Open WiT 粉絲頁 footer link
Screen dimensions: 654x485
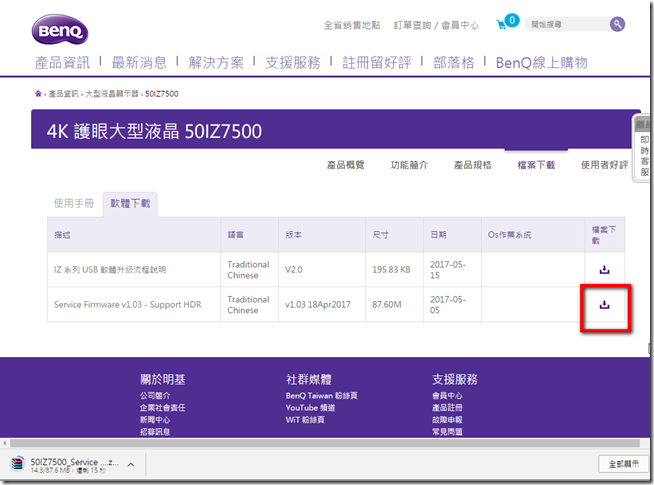[x=305, y=420]
